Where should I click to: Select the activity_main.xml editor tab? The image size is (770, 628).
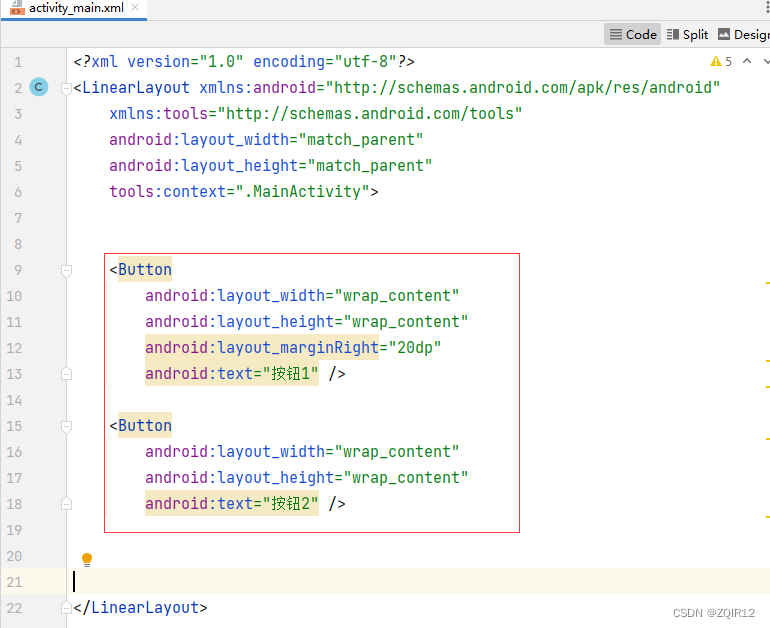coord(74,9)
